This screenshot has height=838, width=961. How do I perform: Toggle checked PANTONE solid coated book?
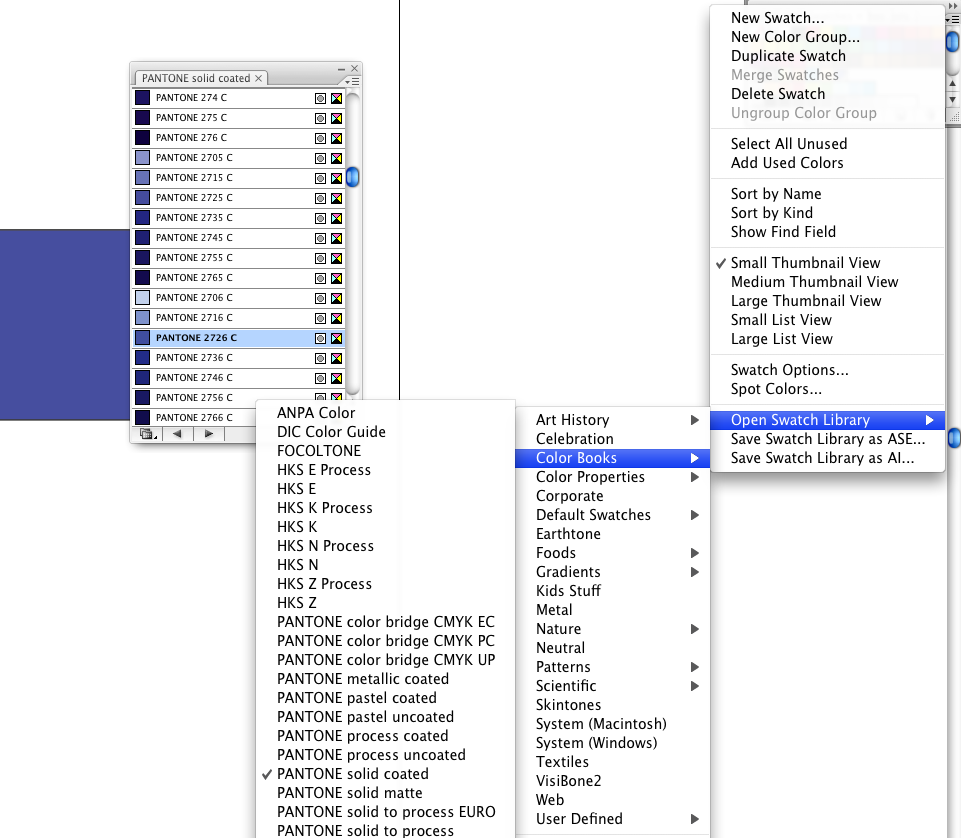pos(352,774)
